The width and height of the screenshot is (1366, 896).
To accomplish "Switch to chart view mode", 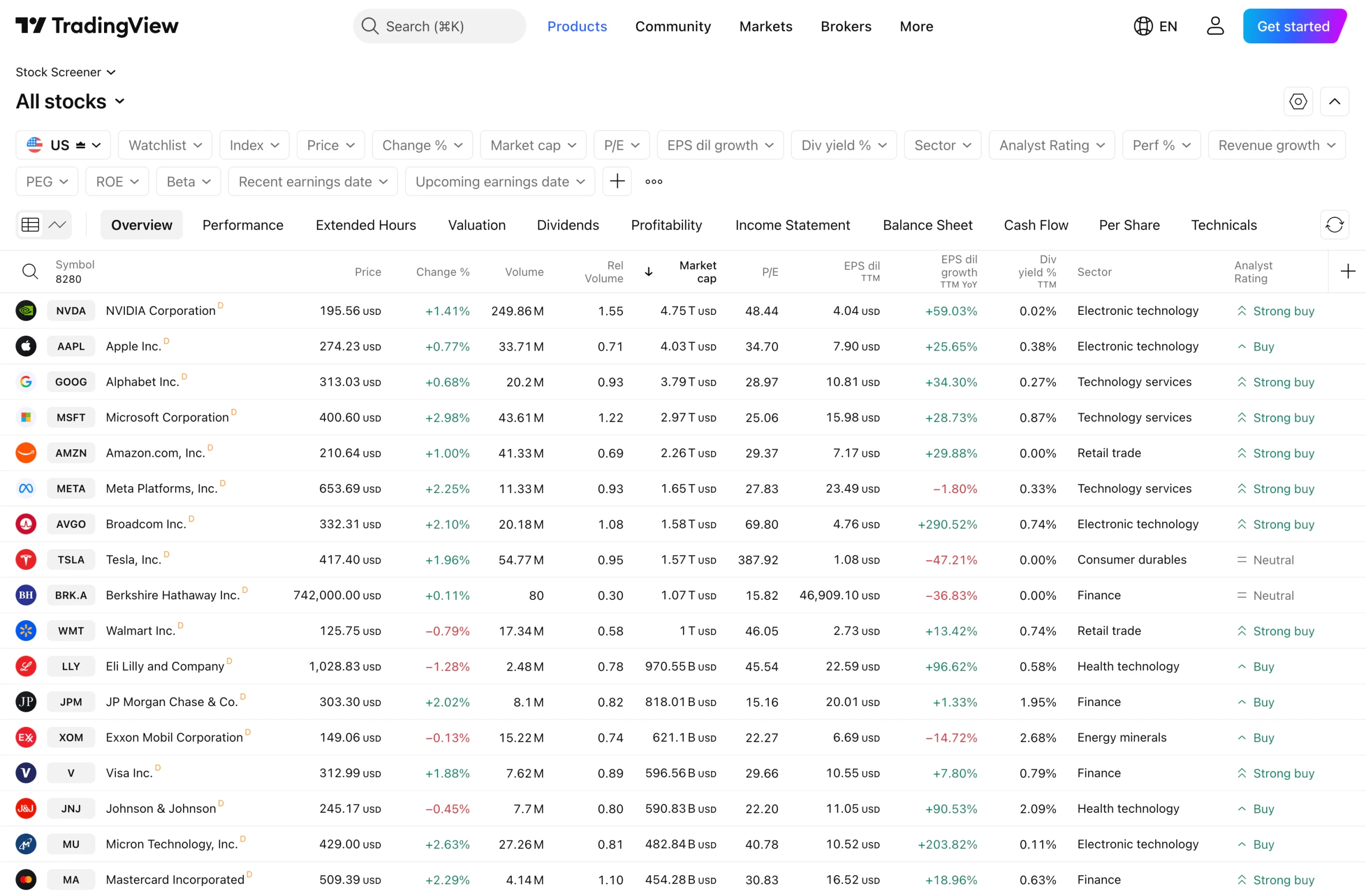I will [x=58, y=225].
